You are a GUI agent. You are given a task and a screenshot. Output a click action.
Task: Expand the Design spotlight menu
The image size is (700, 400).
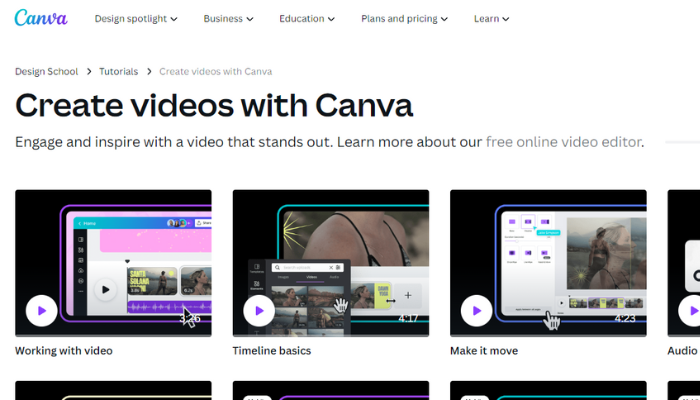pyautogui.click(x=136, y=19)
